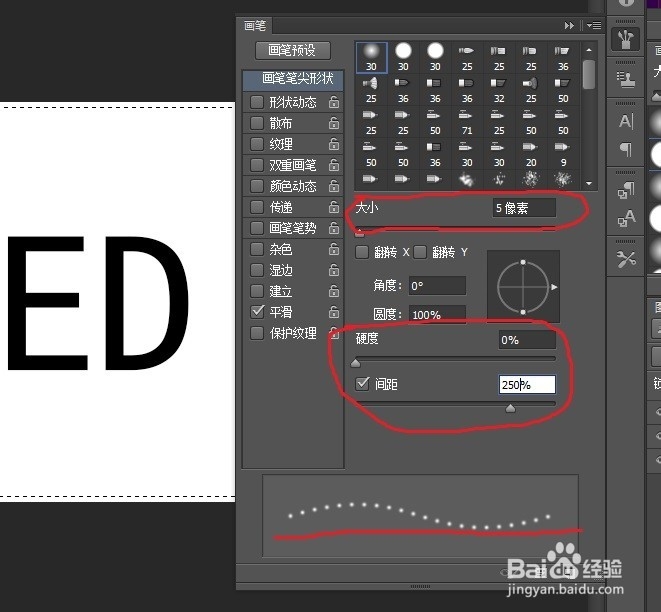This screenshot has height=612, width=661.
Task: Toggle lock for 形状动态
Action: tap(334, 102)
